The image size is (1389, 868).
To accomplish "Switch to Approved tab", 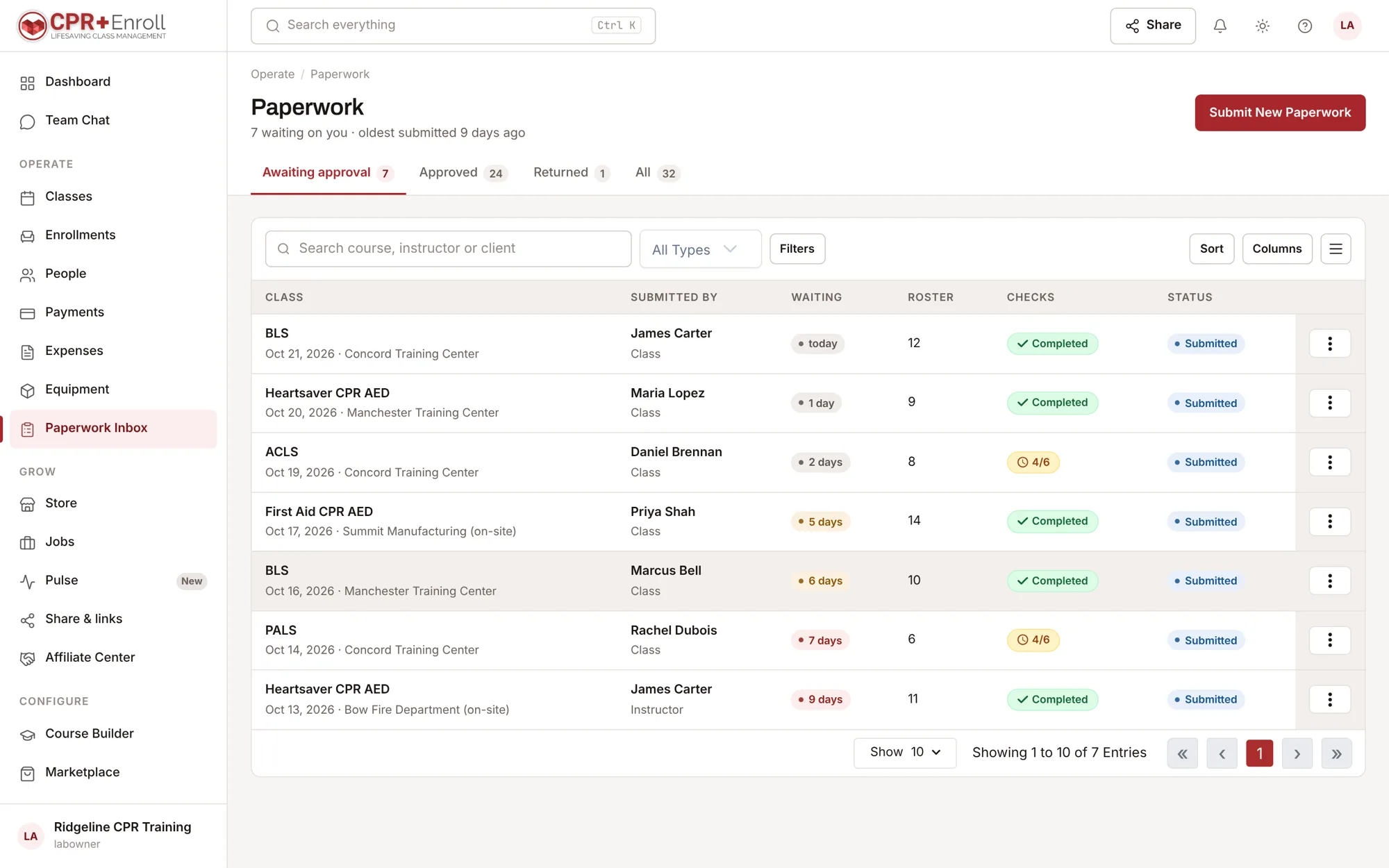I will pos(463,173).
